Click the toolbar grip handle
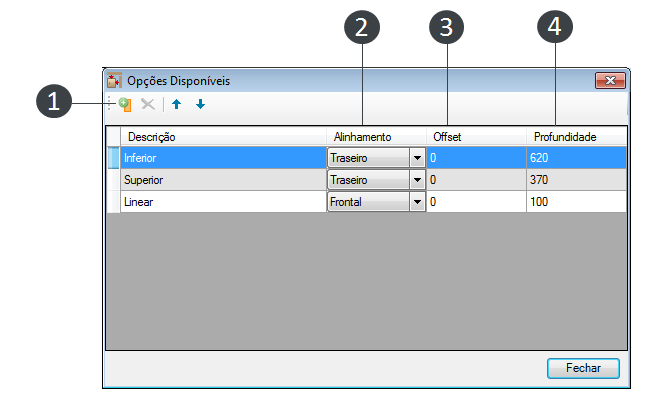This screenshot has width=655, height=394. (x=109, y=104)
